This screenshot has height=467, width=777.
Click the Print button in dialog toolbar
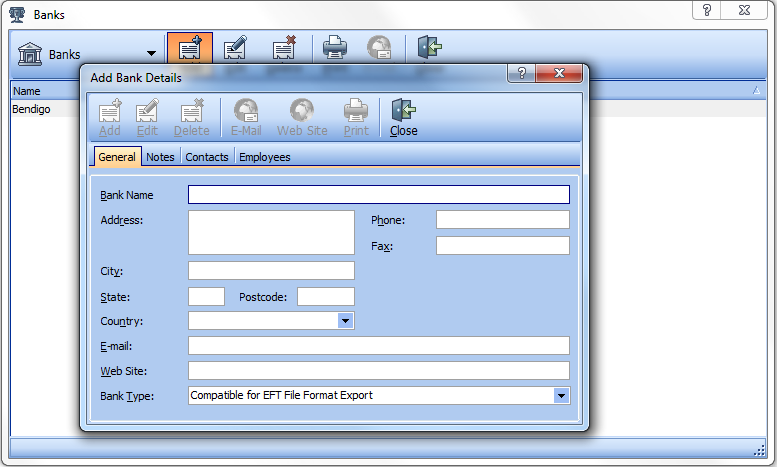click(356, 118)
